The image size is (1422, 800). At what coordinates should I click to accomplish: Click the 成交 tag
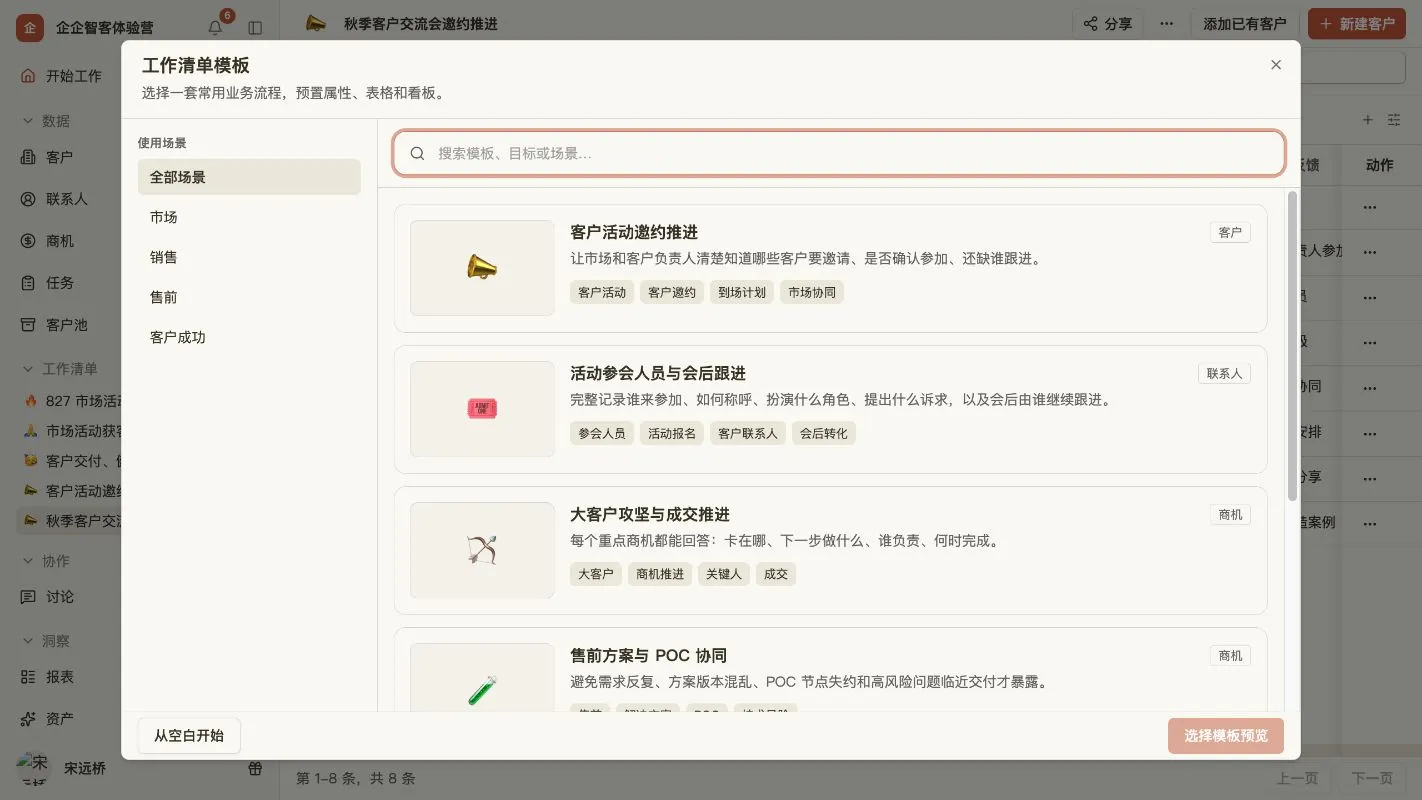(x=776, y=574)
